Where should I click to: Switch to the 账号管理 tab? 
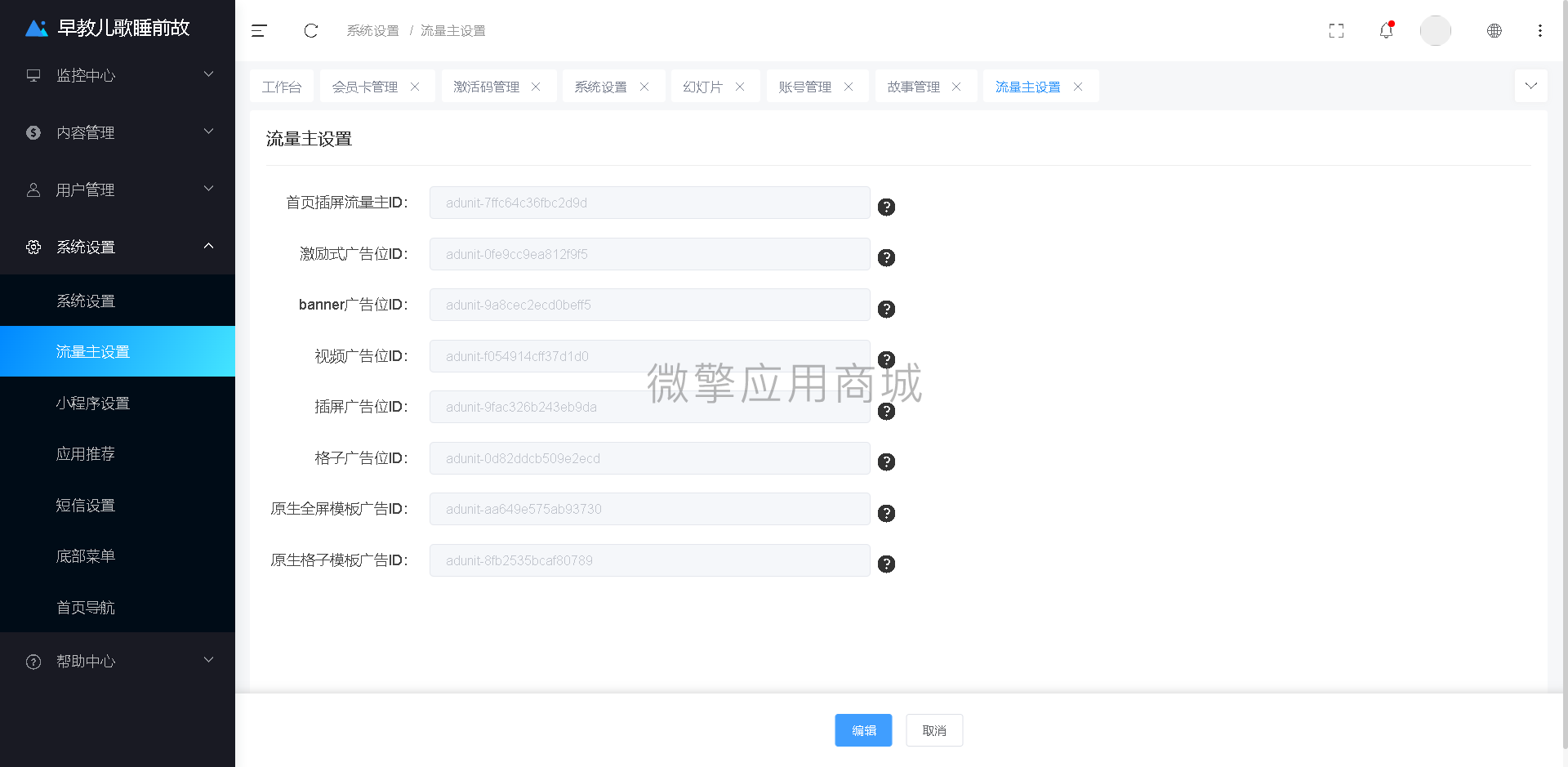(805, 87)
